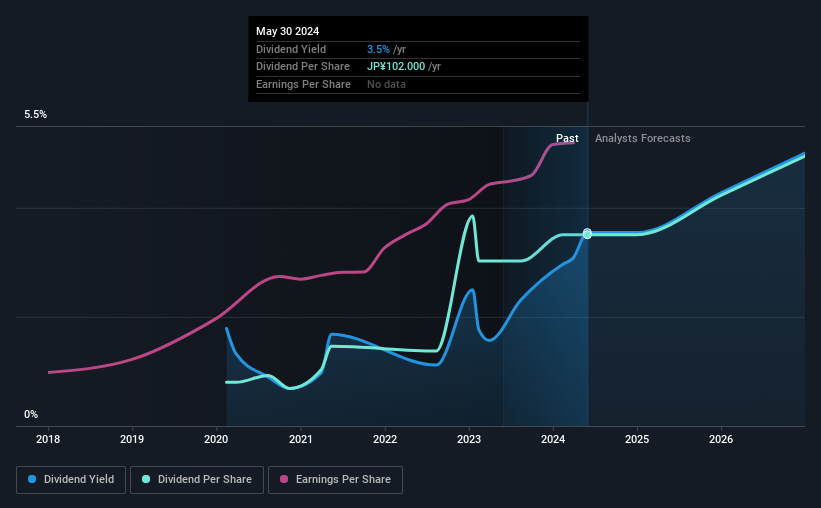Click the May 30 2024 data point marker

[587, 234]
